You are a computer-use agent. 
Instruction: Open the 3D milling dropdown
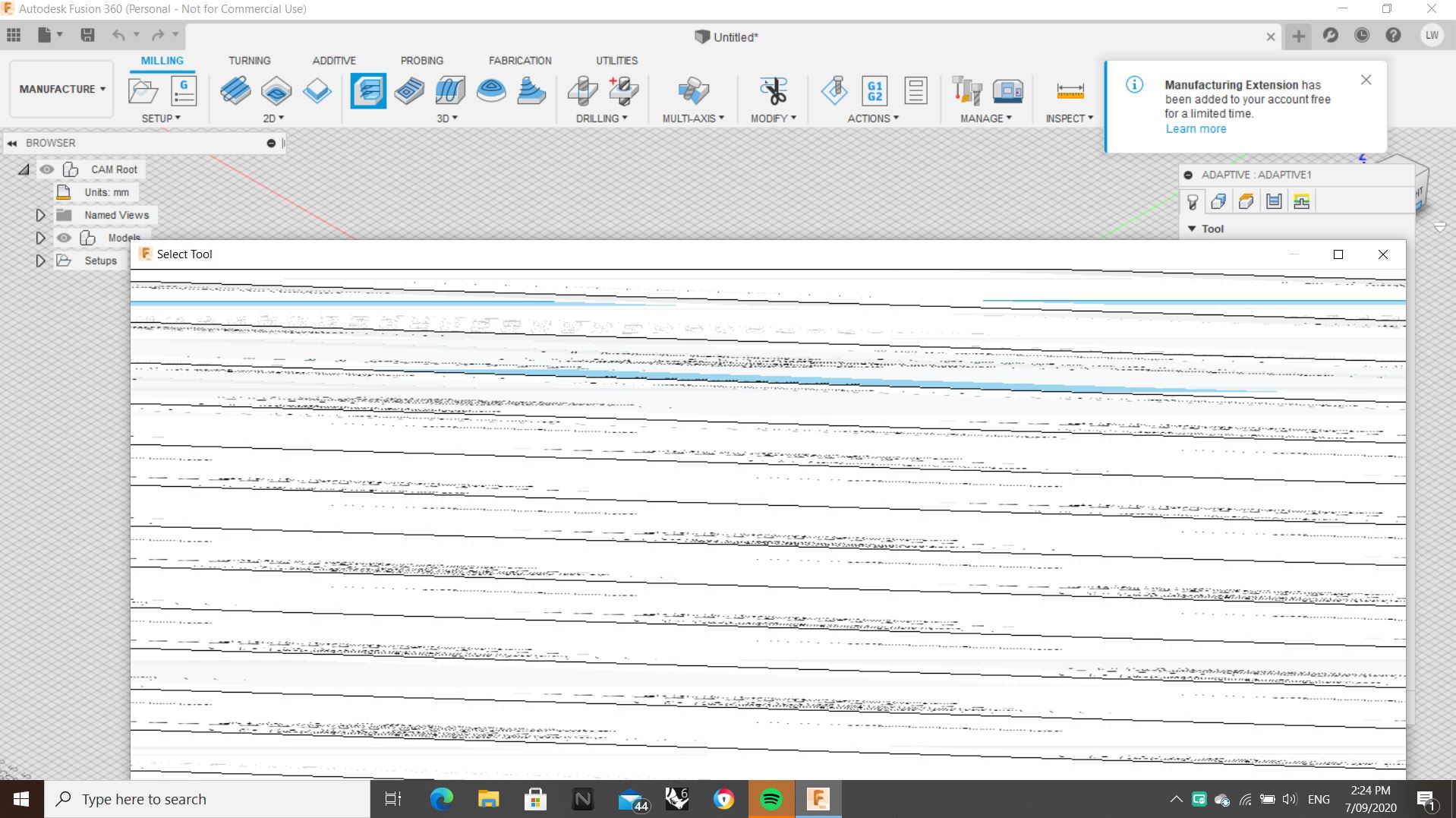tap(447, 118)
